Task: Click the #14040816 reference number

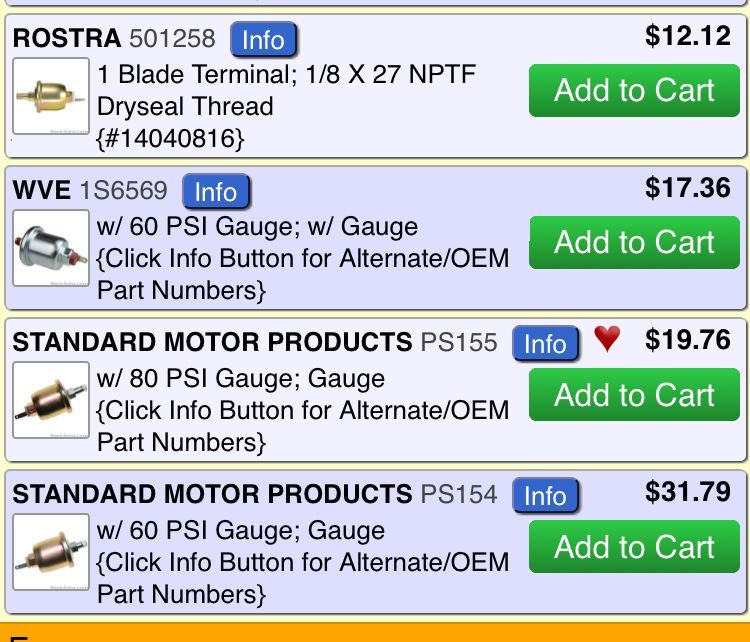Action: point(170,138)
